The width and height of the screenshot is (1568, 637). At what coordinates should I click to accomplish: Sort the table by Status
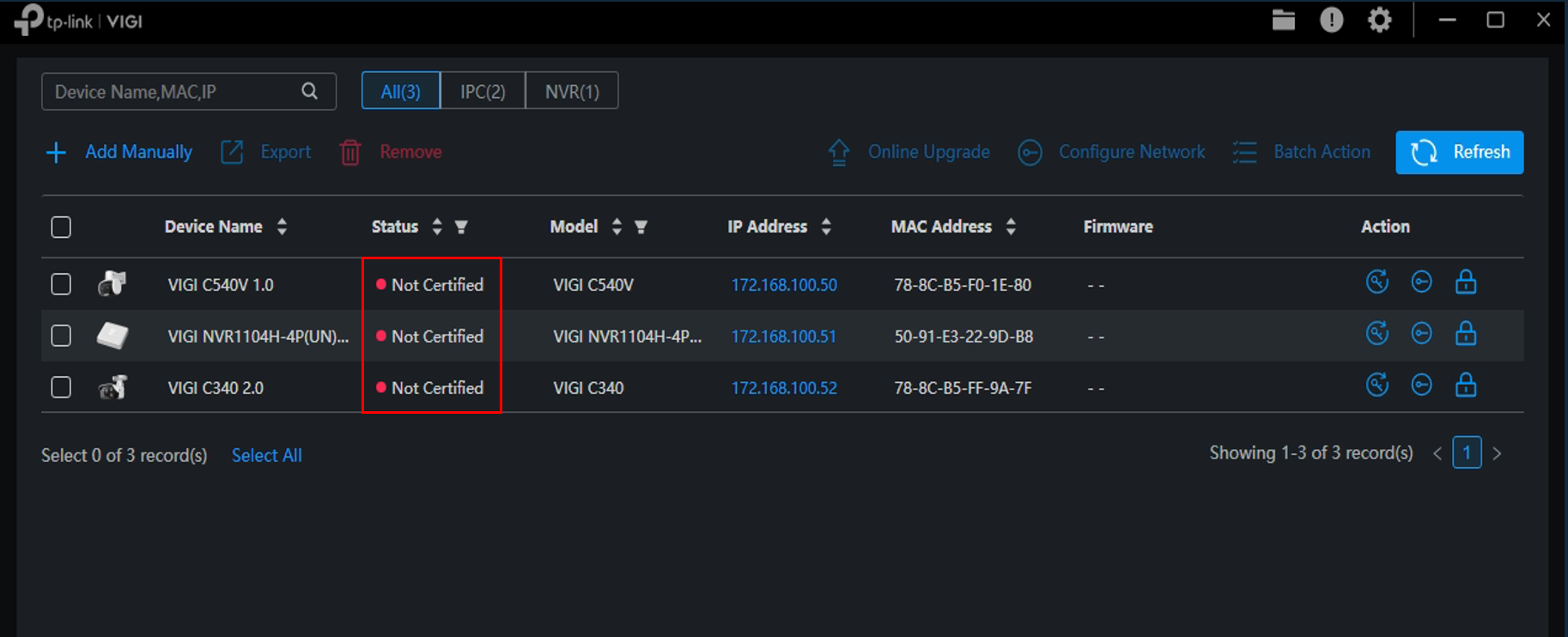click(x=437, y=227)
